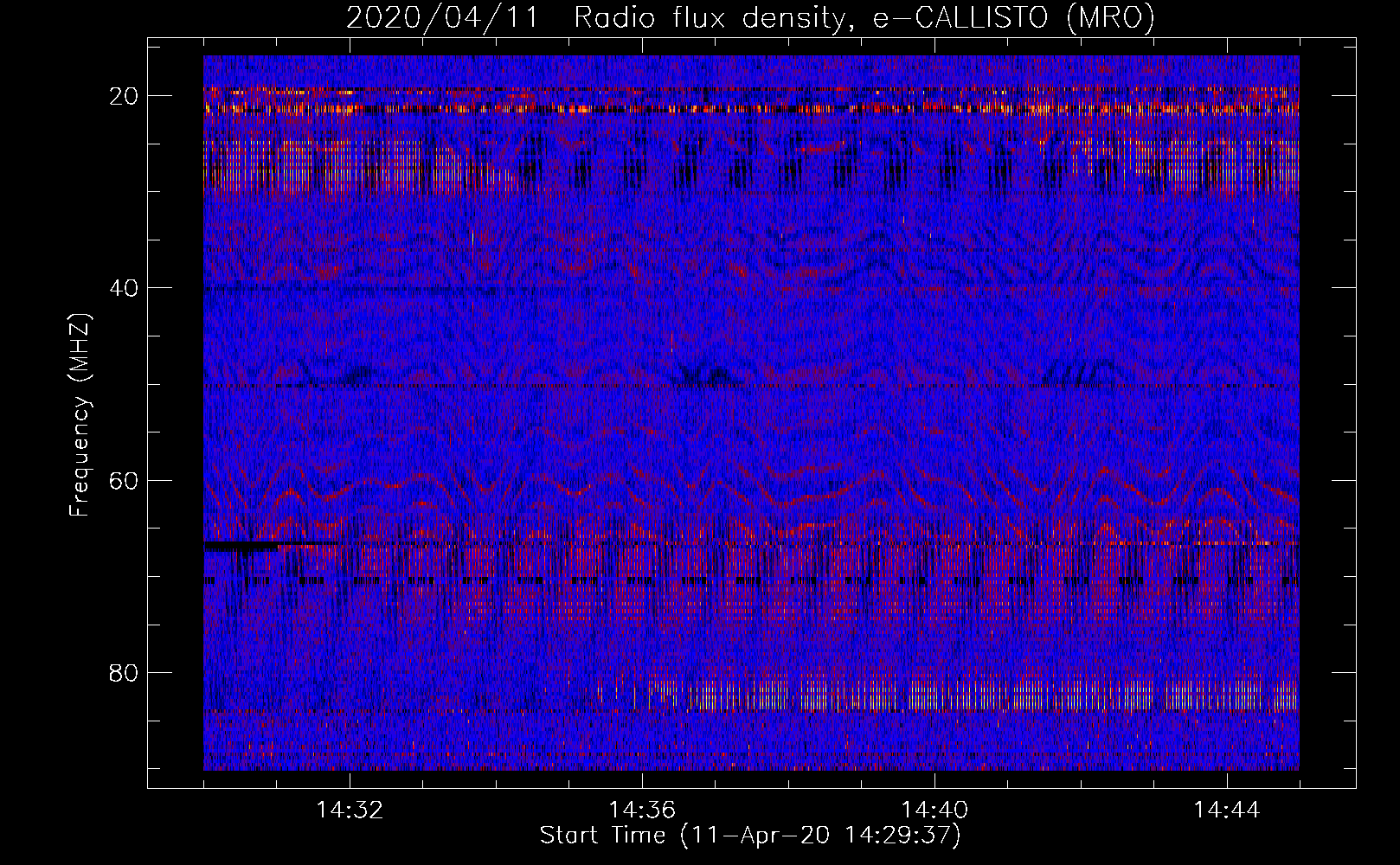
Task: Click the '20' frequency tick label
Action: (x=125, y=96)
